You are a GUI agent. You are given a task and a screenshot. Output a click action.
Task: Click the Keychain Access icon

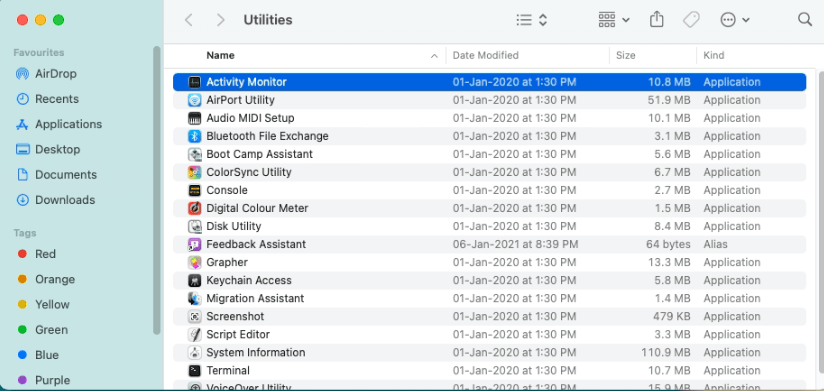coord(194,280)
